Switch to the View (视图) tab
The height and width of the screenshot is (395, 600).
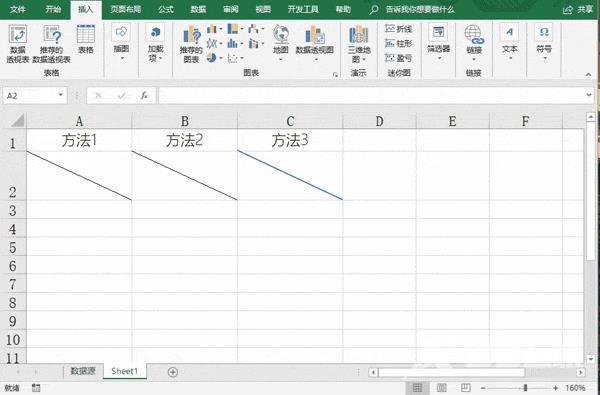pos(263,9)
